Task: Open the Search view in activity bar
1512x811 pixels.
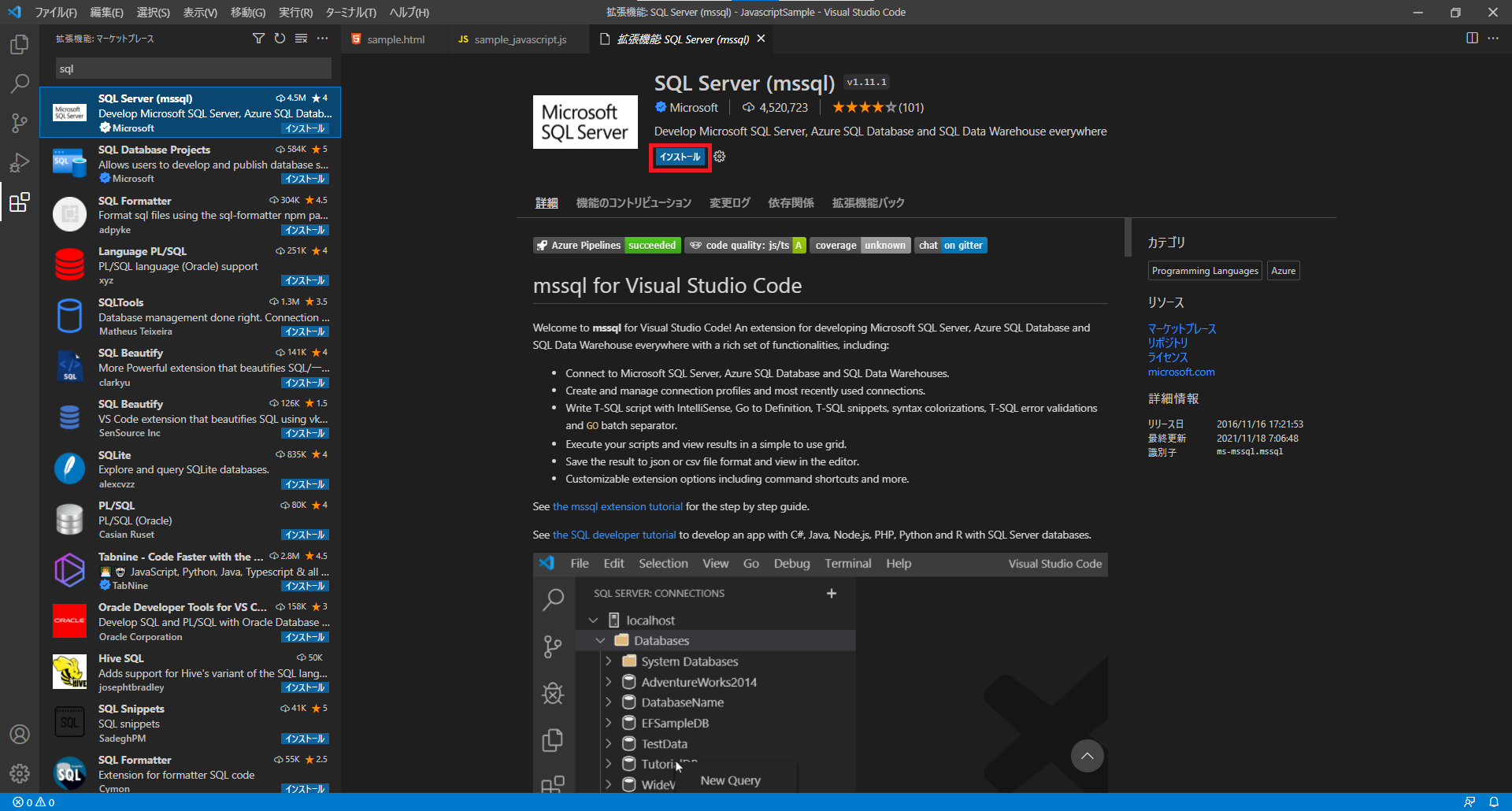Action: click(20, 83)
